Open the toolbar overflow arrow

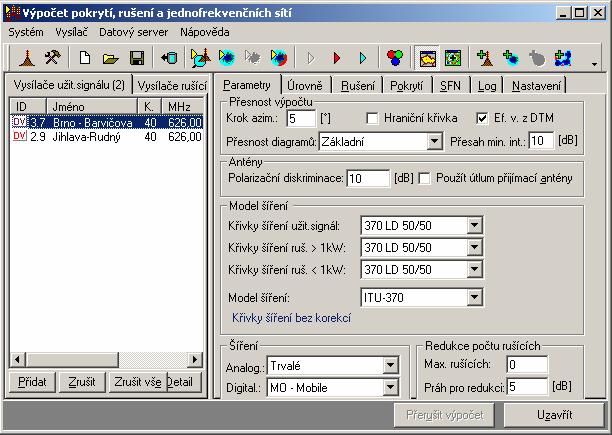click(x=594, y=64)
